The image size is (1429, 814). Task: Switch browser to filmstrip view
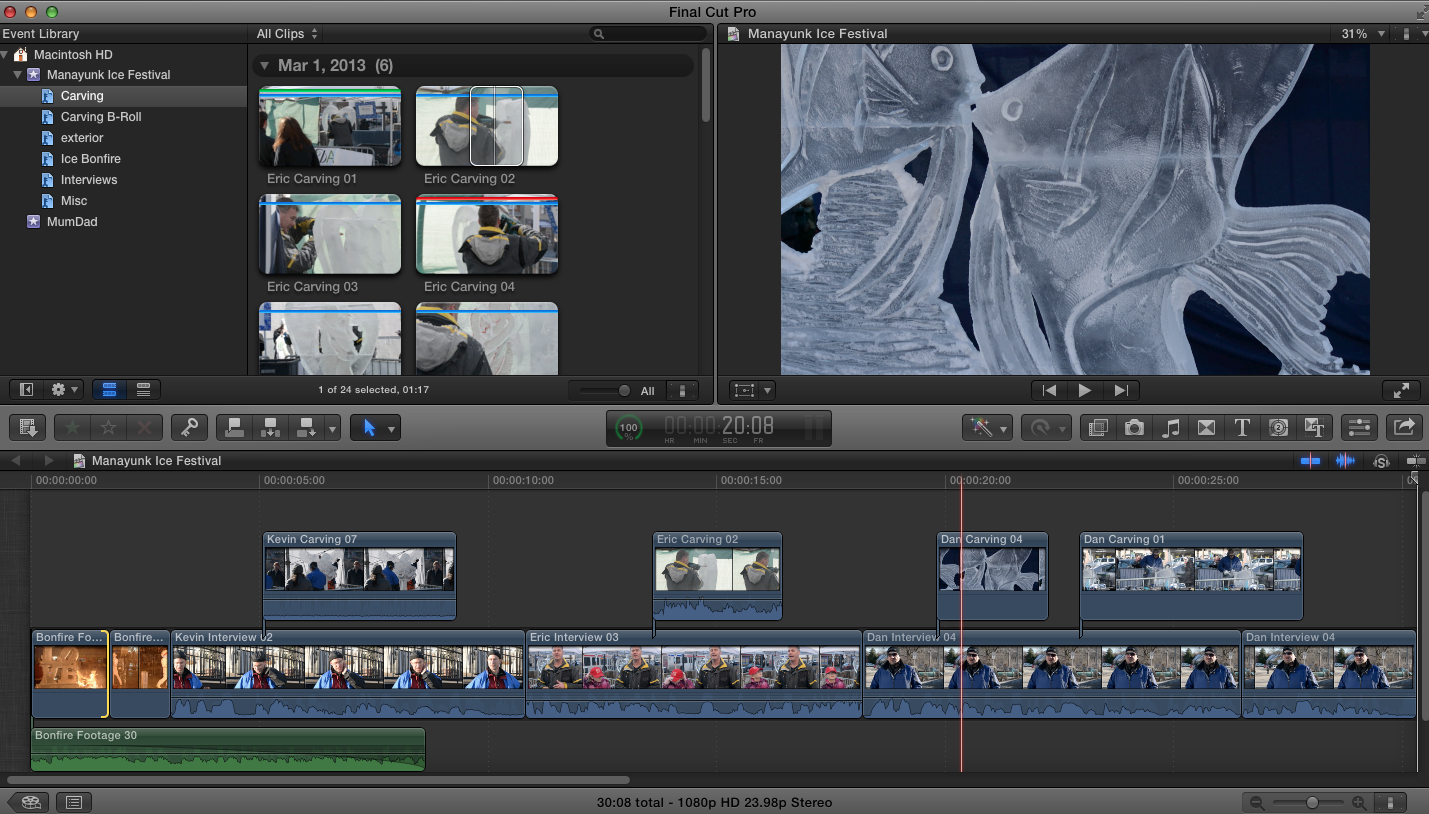point(110,390)
